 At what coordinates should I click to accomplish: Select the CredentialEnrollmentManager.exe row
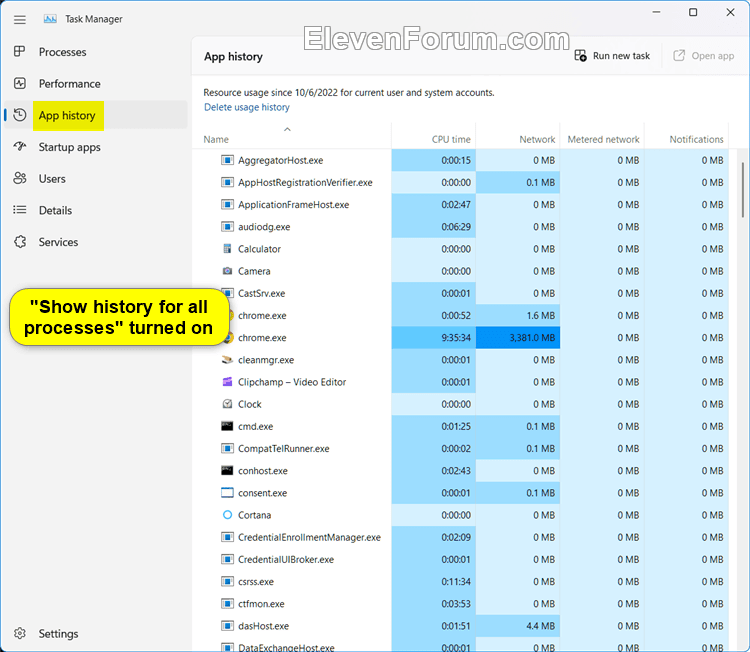pyautogui.click(x=461, y=537)
